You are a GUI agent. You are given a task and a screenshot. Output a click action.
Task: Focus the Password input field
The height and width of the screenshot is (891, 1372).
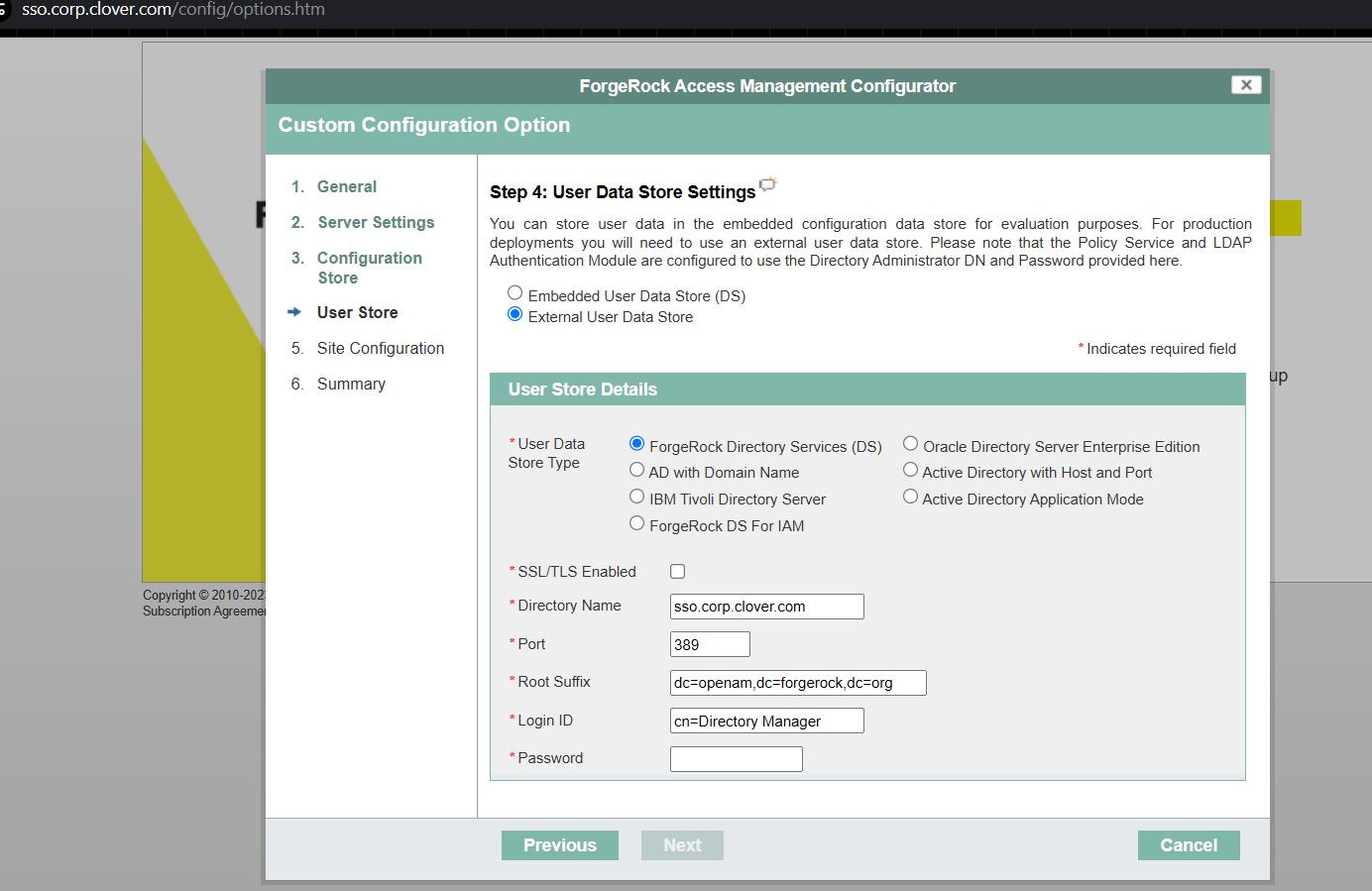(737, 759)
